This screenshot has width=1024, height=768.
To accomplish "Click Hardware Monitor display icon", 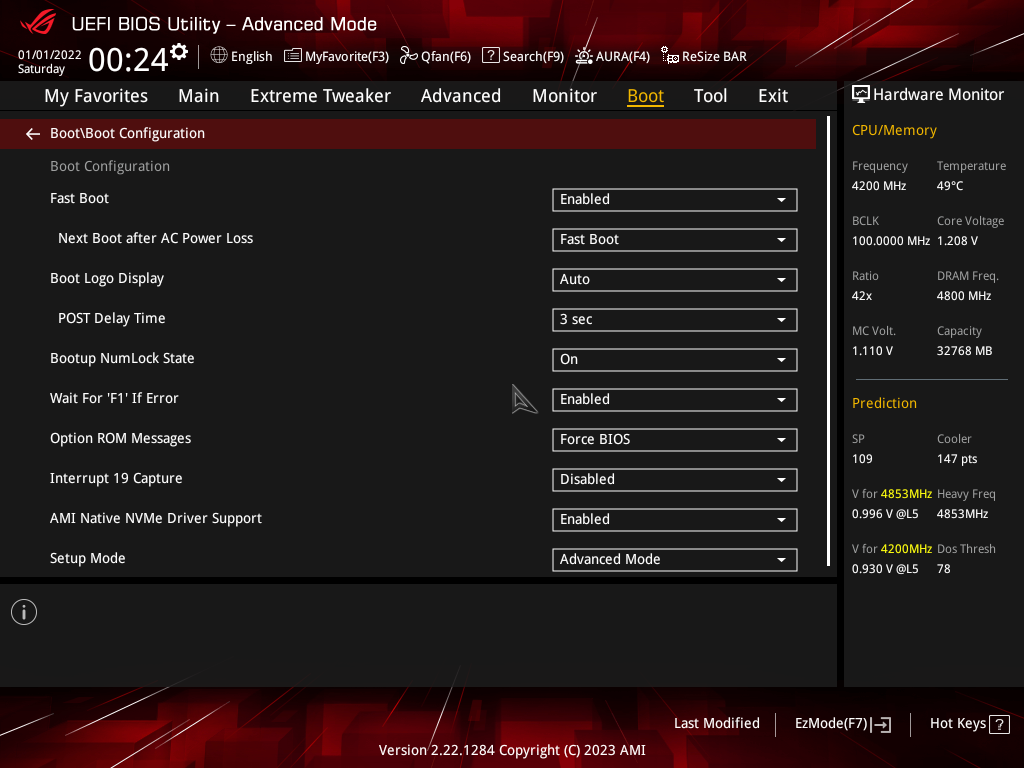I will 861,95.
